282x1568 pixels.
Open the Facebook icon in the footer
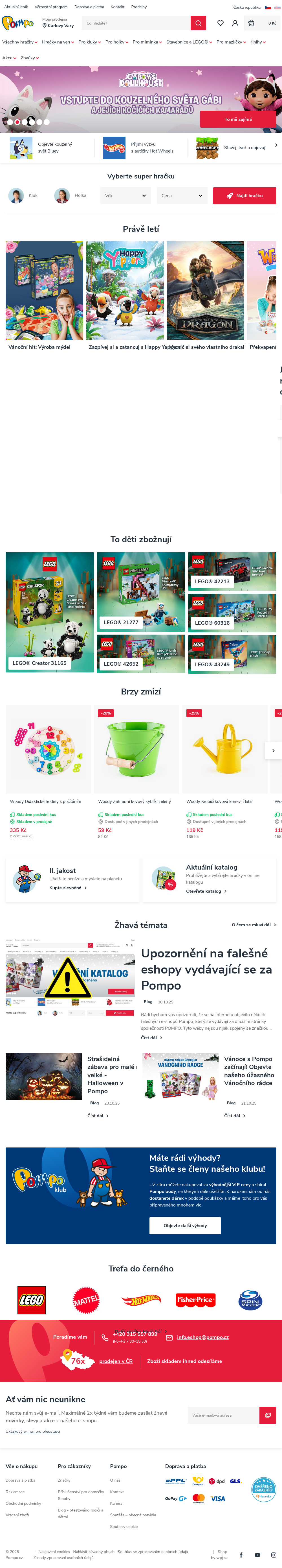(241, 1555)
